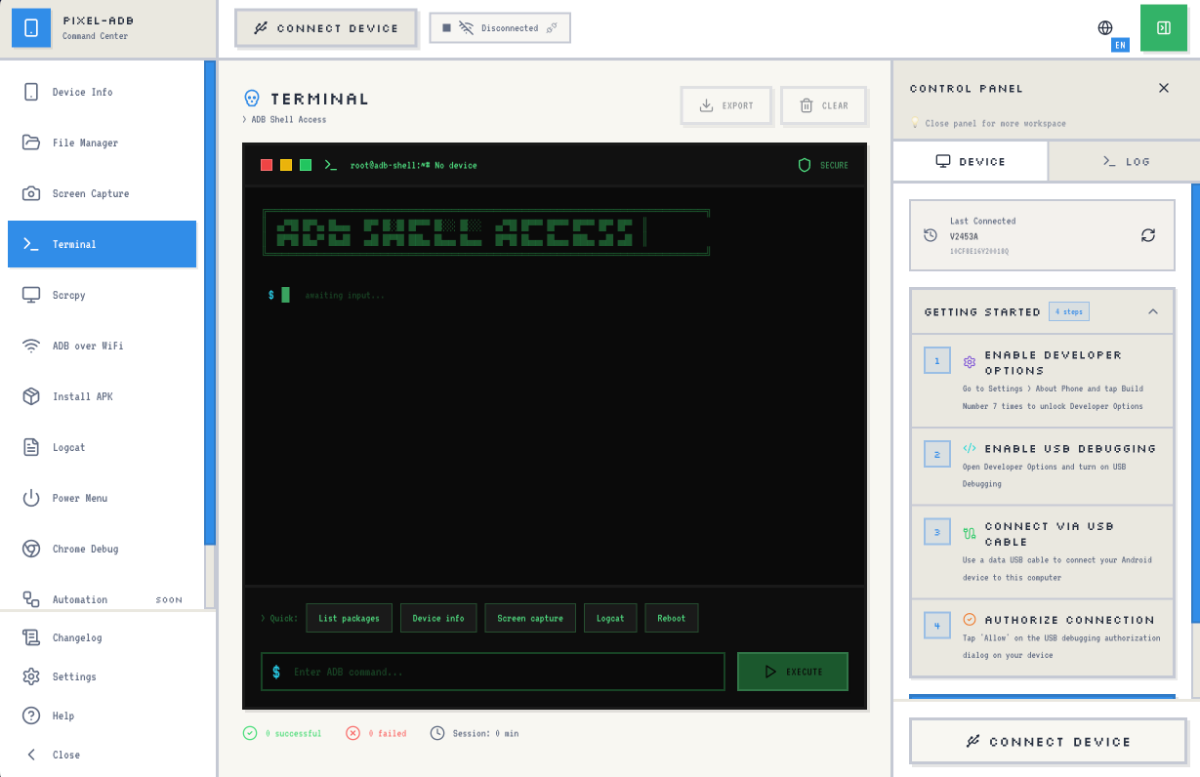Screen dimensions: 1200x777
Task: Click the red terminal window dot
Action: point(267,165)
